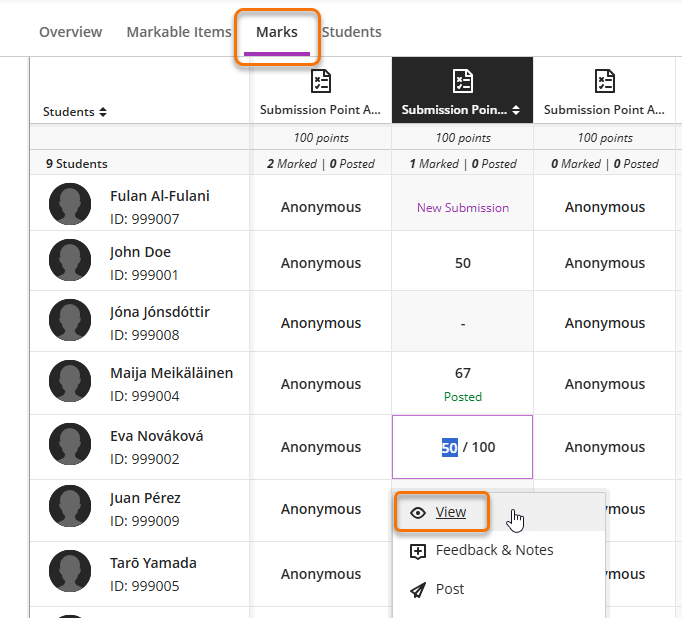Sort the Students column
The width and height of the screenshot is (682, 618).
pyautogui.click(x=102, y=112)
